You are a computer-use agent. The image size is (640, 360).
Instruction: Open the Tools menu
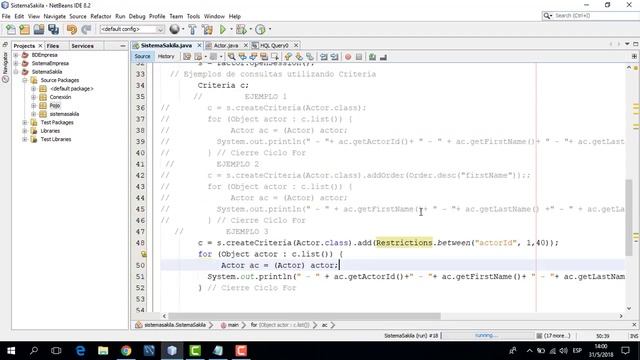(193, 16)
